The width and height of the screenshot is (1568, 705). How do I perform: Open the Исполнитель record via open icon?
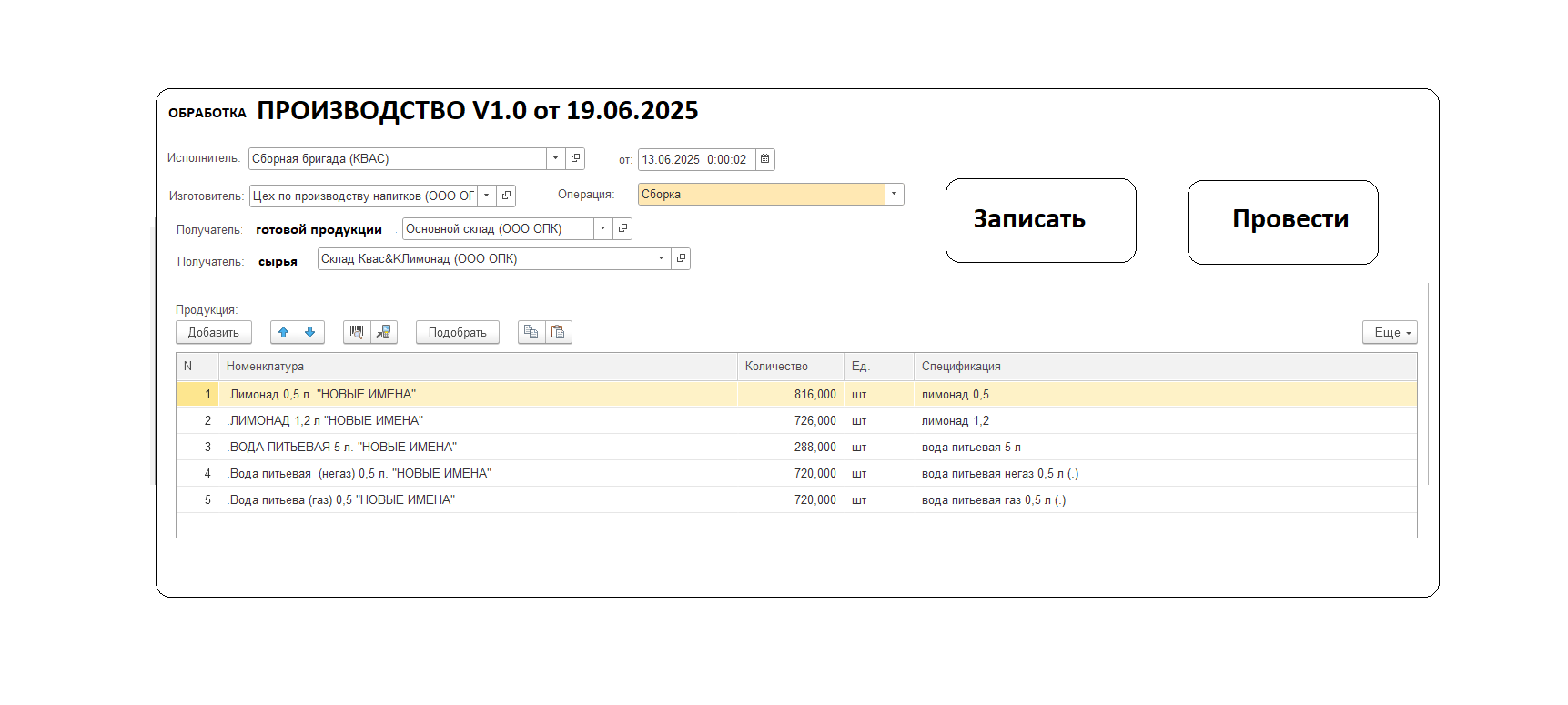point(575,158)
